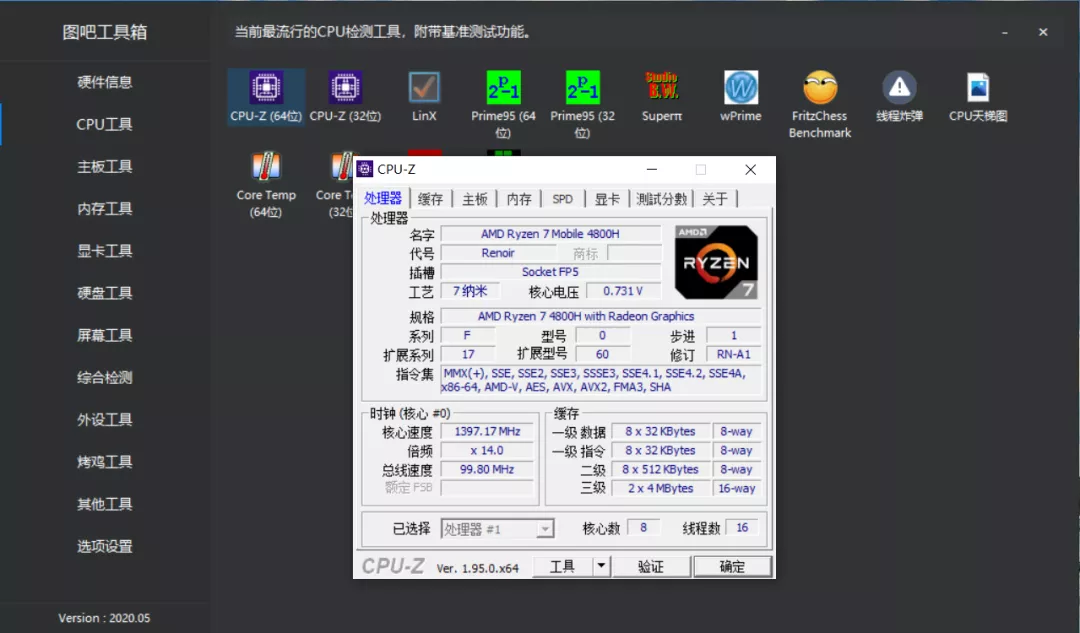The image size is (1080, 633).
Task: Open the SPD tab in CPU-Z
Action: coord(562,198)
